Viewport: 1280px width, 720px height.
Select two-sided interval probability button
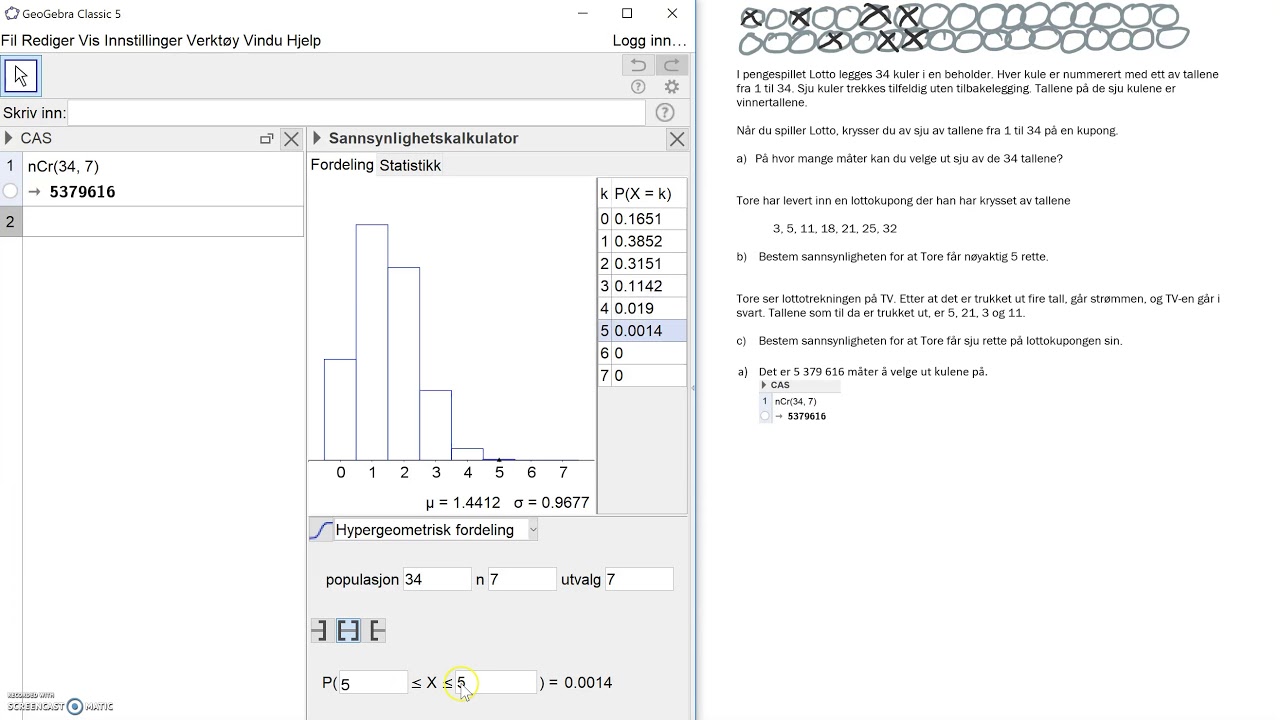pos(348,630)
